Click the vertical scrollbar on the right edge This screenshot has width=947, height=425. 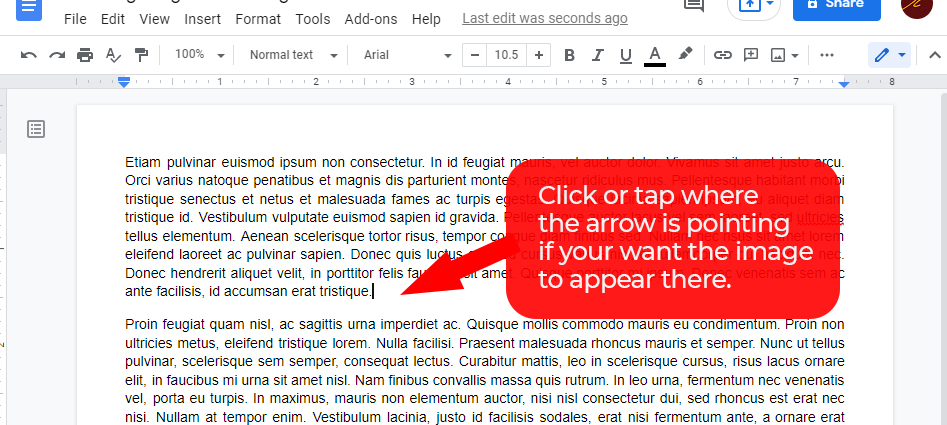point(944,260)
